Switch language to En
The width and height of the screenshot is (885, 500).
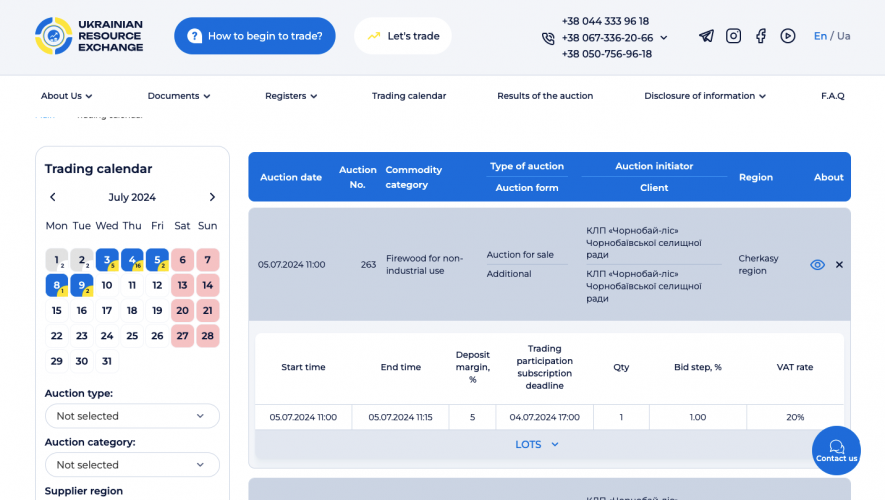820,36
